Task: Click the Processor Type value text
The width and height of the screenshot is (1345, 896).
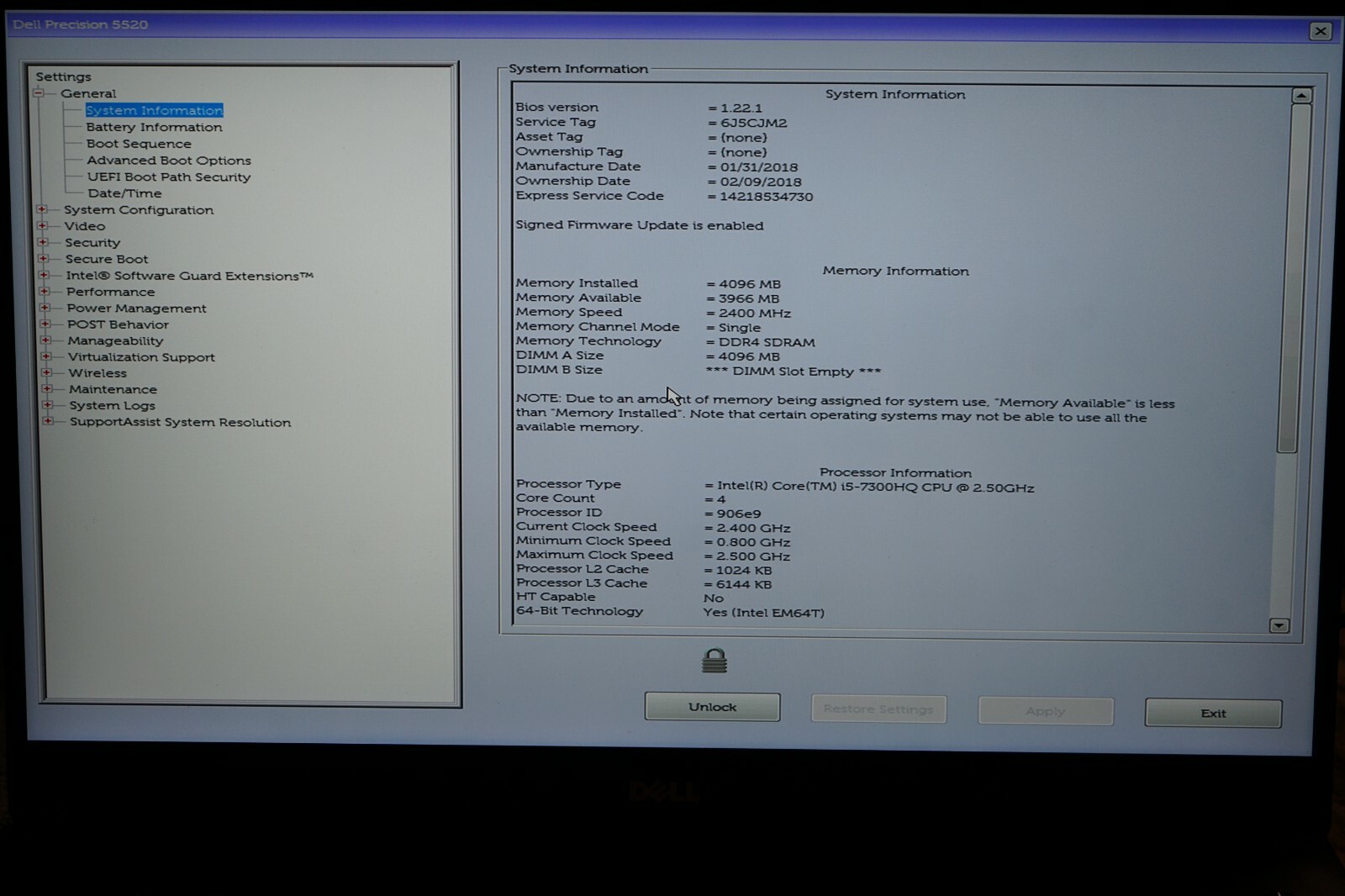Action: (875, 488)
